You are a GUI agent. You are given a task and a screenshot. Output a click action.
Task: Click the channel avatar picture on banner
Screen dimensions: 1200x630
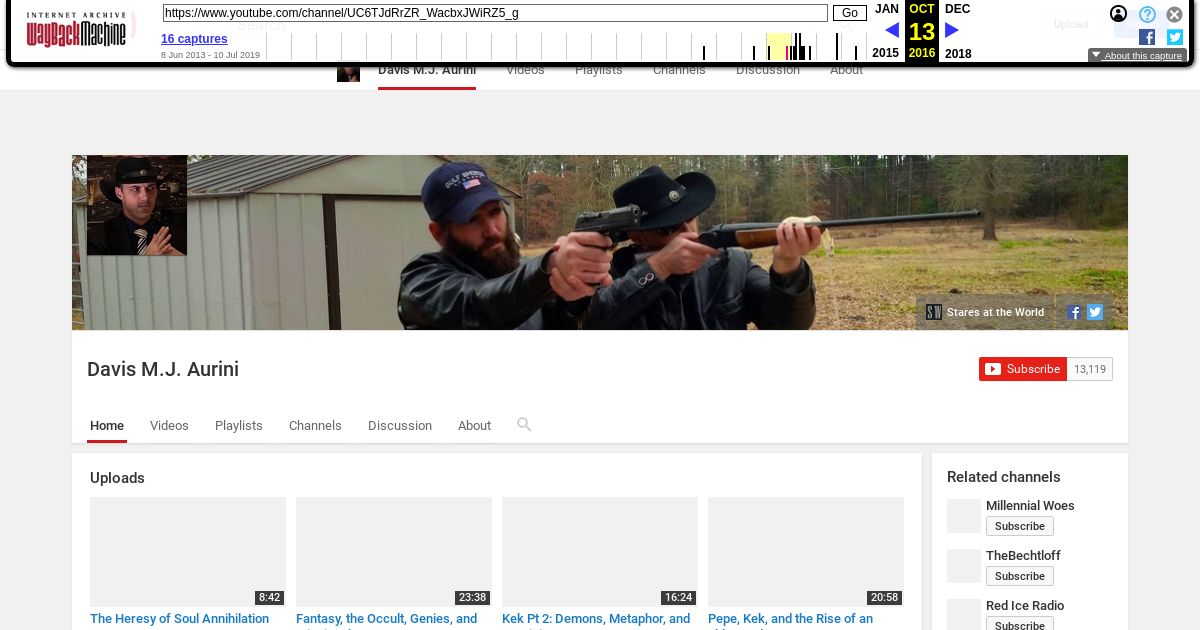pyautogui.click(x=137, y=205)
